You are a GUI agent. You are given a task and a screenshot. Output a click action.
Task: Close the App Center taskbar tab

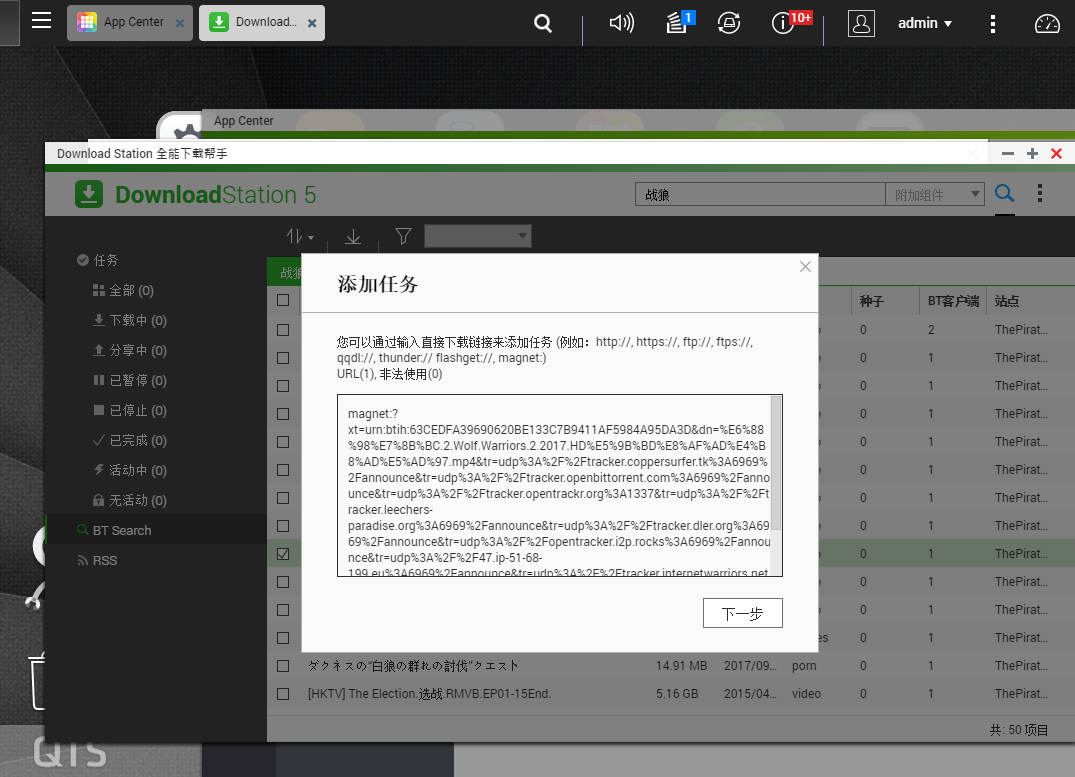point(180,23)
